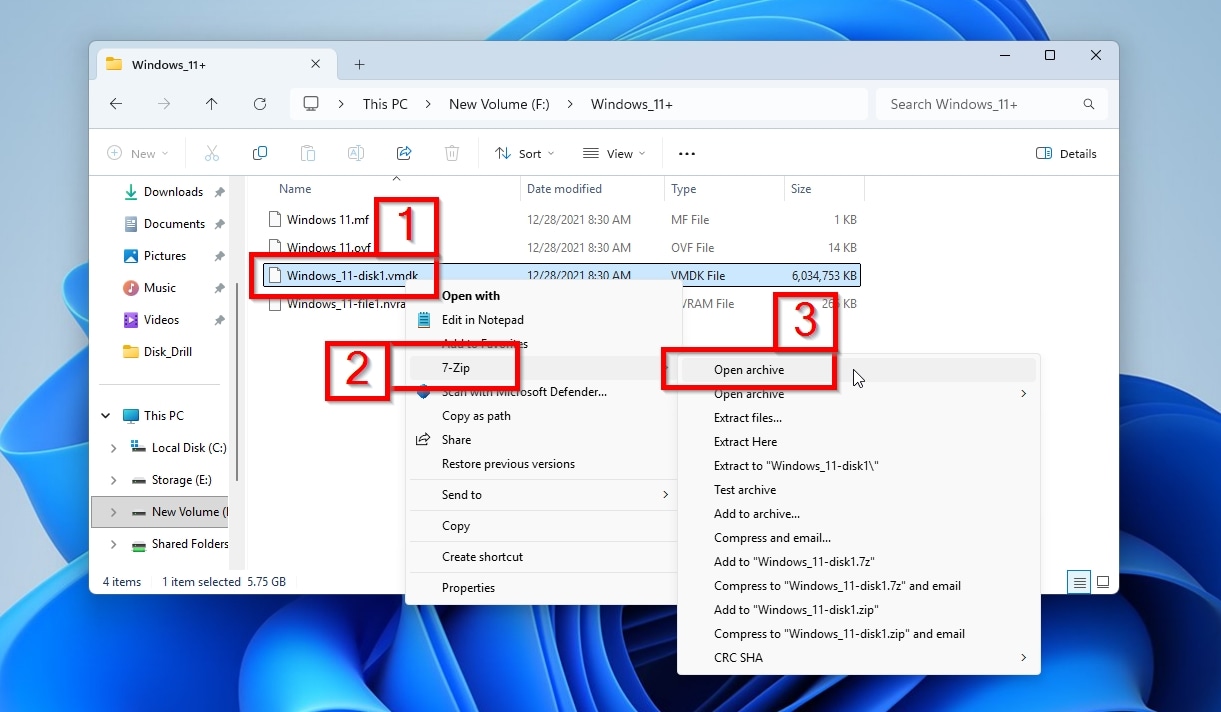Click Windows_11+ in the address bar
Image resolution: width=1221 pixels, height=712 pixels.
[x=632, y=104]
